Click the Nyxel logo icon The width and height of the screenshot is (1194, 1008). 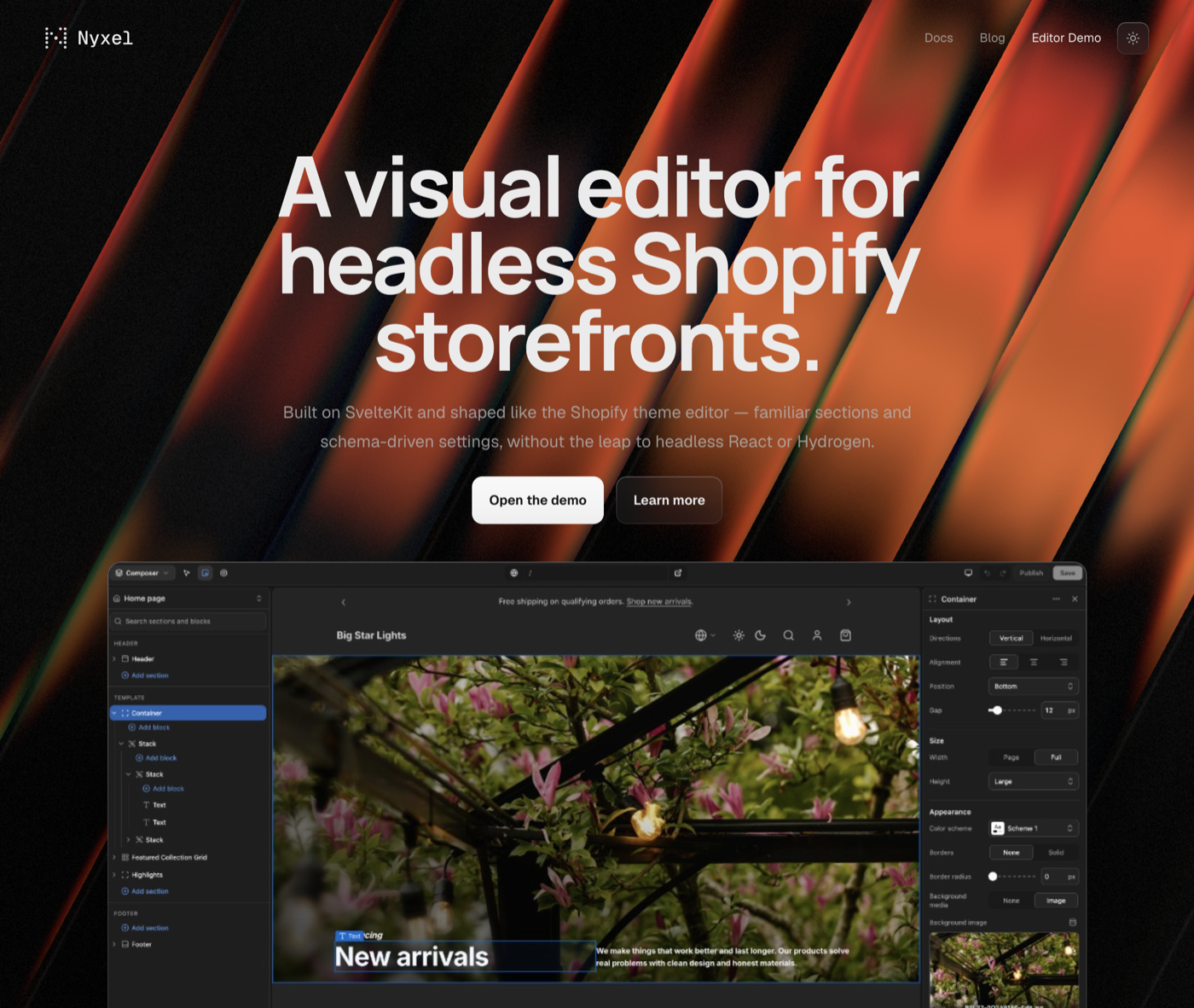tap(56, 38)
